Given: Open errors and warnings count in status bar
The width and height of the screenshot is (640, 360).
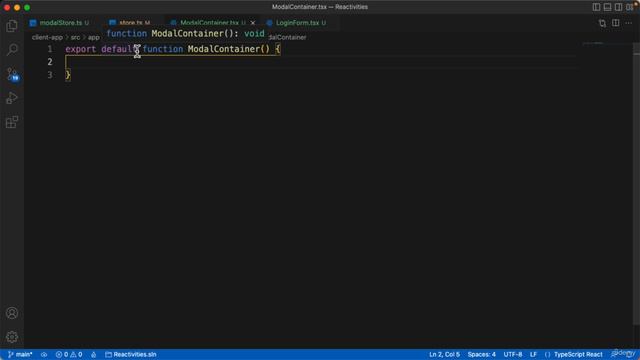Looking at the screenshot, I should pos(69,354).
